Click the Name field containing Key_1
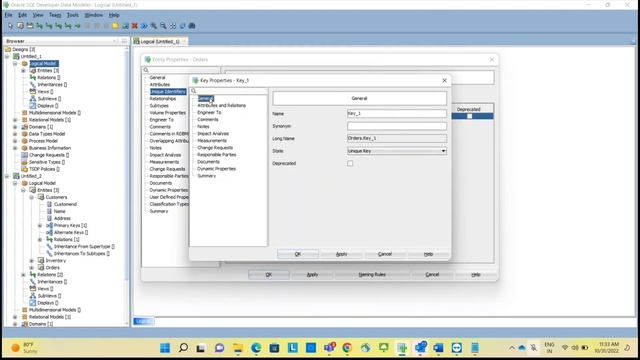The height and width of the screenshot is (360, 640). click(x=397, y=113)
